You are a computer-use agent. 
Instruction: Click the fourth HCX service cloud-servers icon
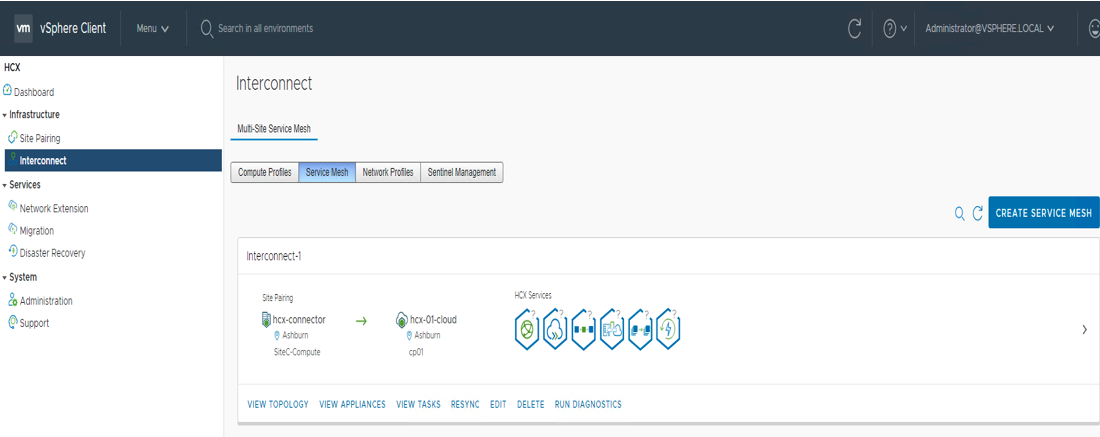(x=612, y=329)
